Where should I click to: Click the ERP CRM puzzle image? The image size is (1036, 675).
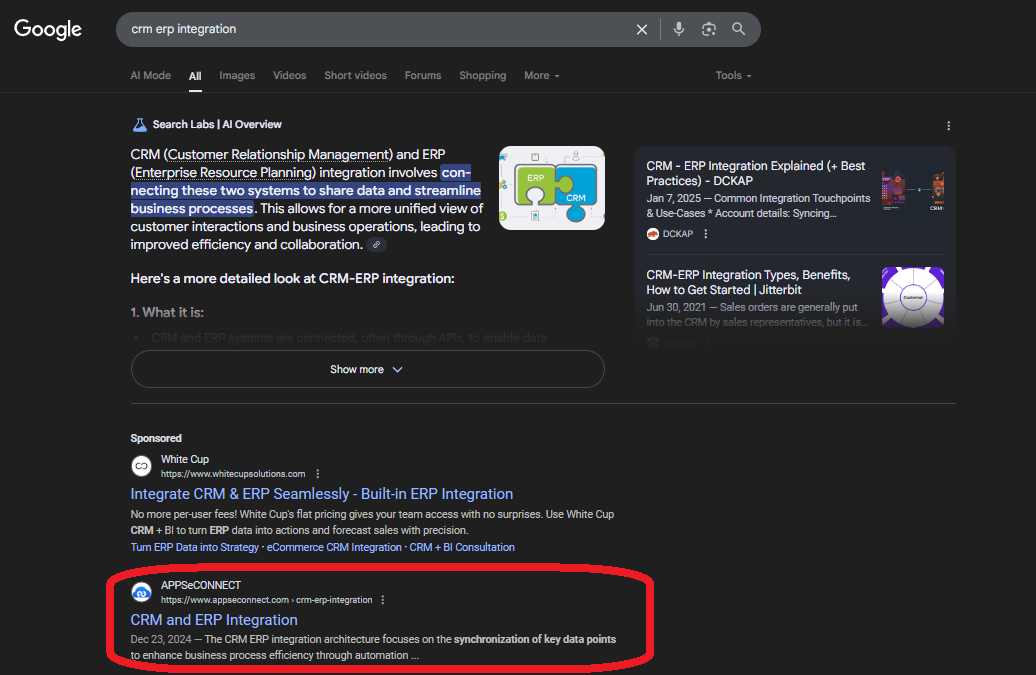click(x=552, y=188)
